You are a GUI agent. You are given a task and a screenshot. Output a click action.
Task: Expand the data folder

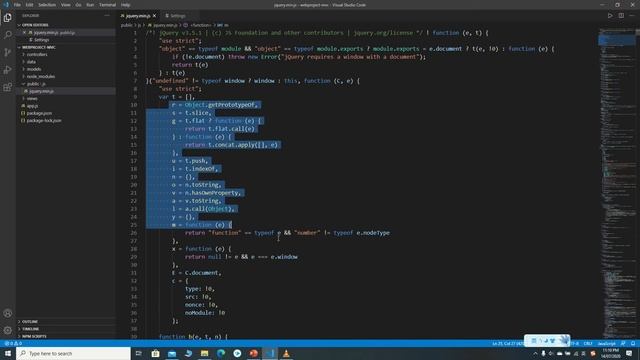[31, 62]
